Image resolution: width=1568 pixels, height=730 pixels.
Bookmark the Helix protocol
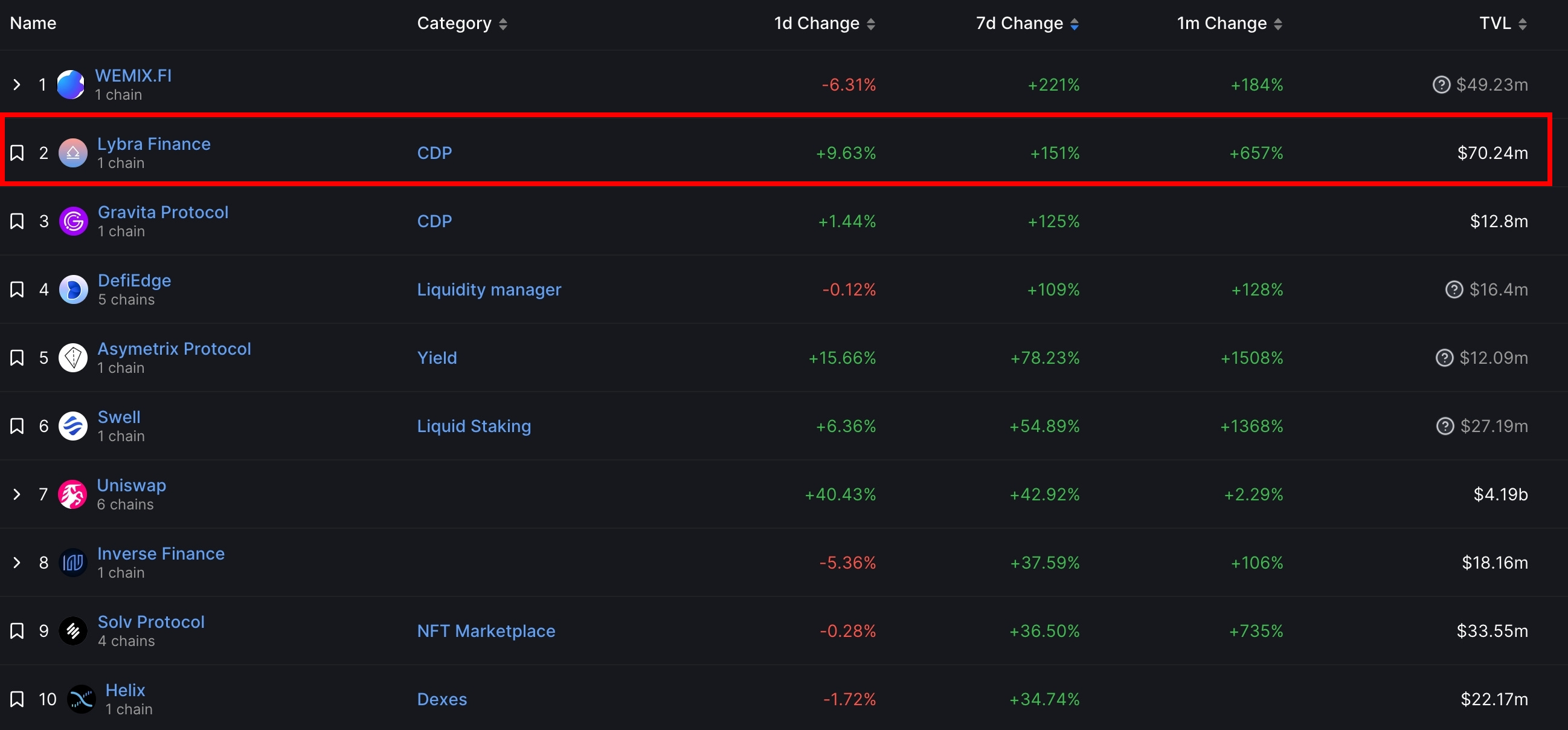[17, 699]
